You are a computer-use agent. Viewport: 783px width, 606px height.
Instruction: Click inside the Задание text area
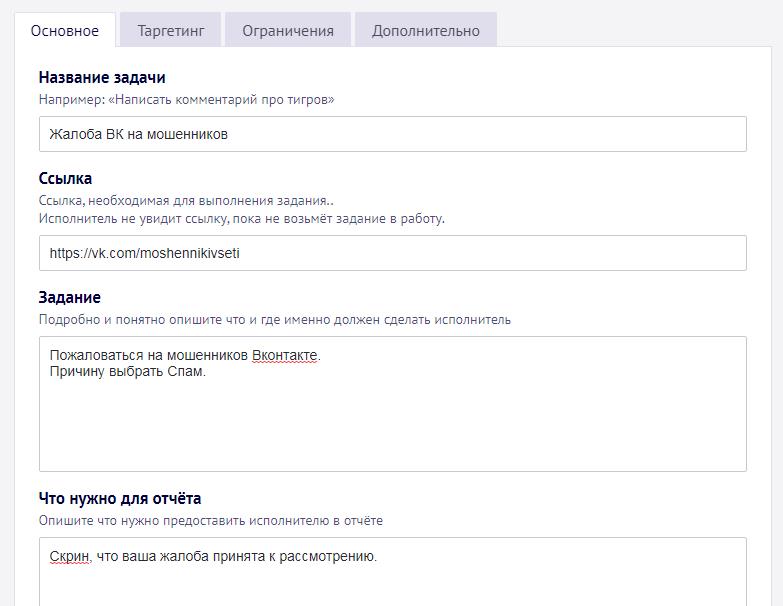pos(392,404)
